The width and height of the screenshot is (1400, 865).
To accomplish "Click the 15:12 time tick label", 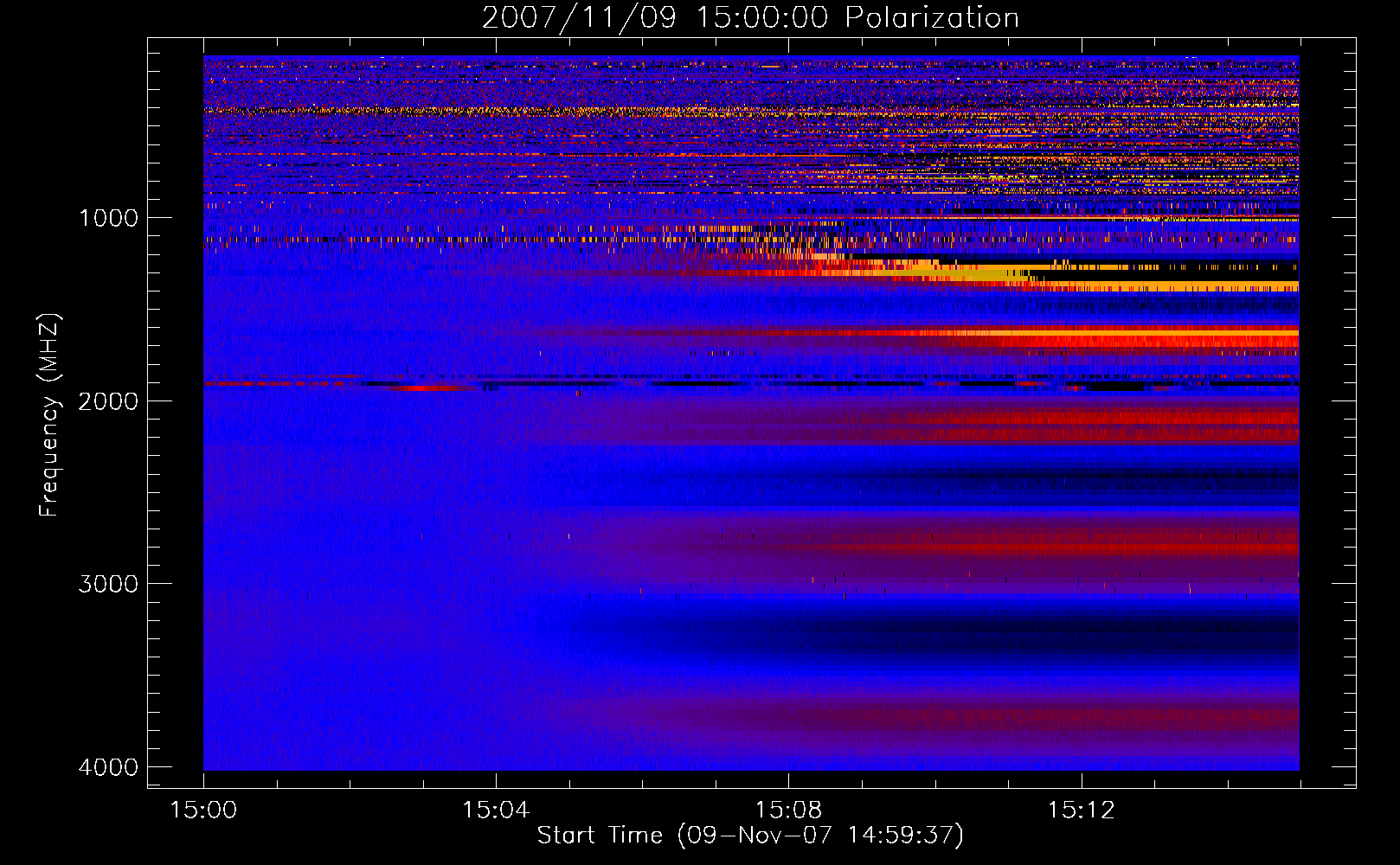I will coord(1081,811).
